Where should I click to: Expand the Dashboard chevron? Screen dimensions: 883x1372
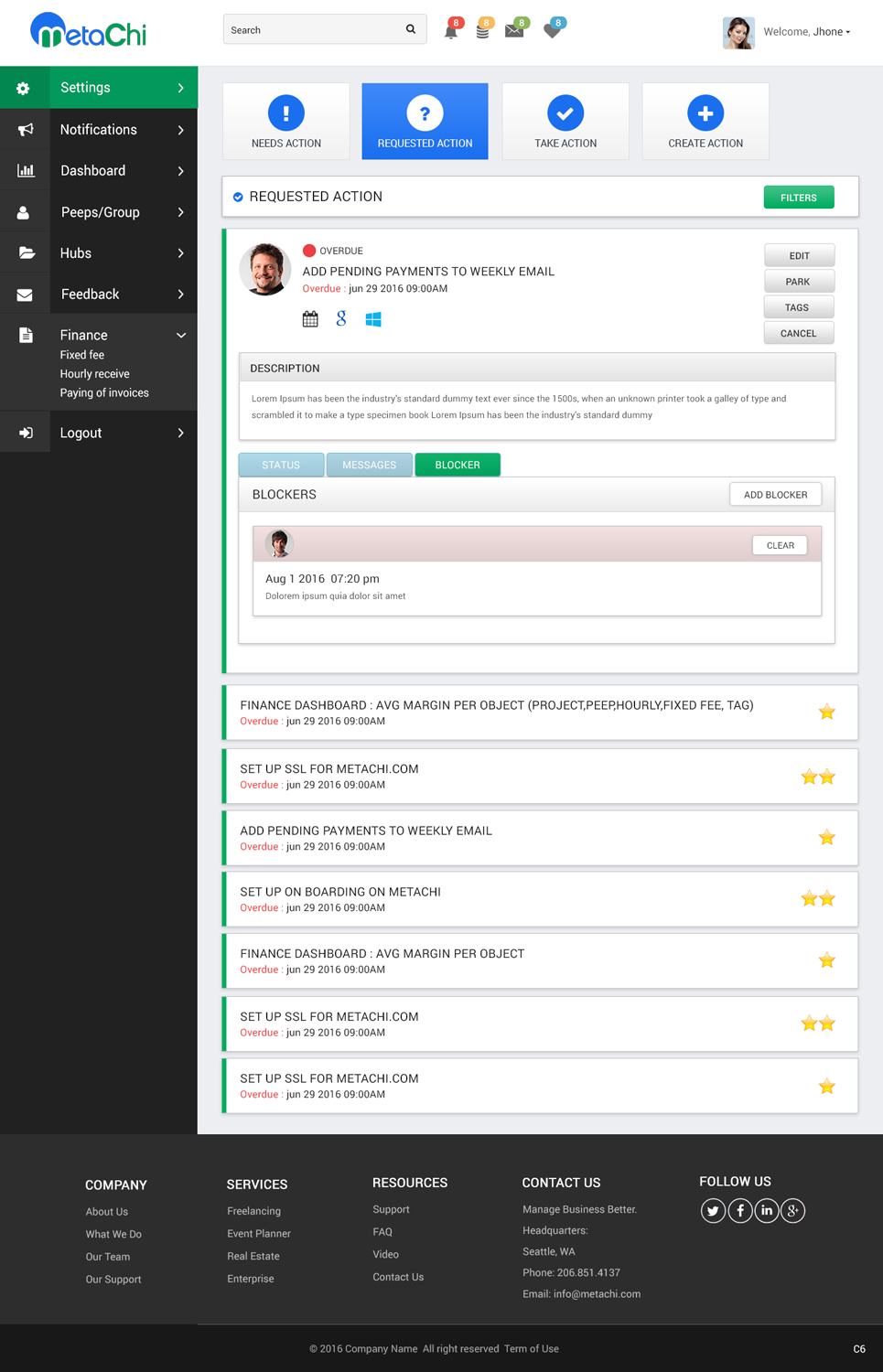tap(181, 171)
